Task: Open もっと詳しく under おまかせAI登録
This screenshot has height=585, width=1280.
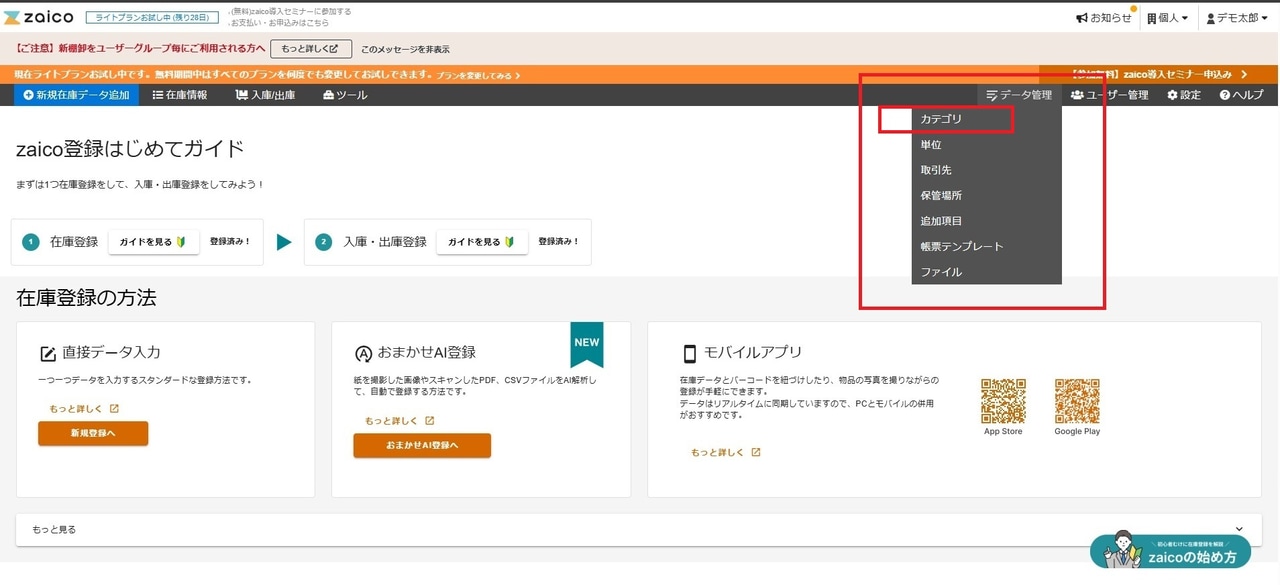Action: 399,421
